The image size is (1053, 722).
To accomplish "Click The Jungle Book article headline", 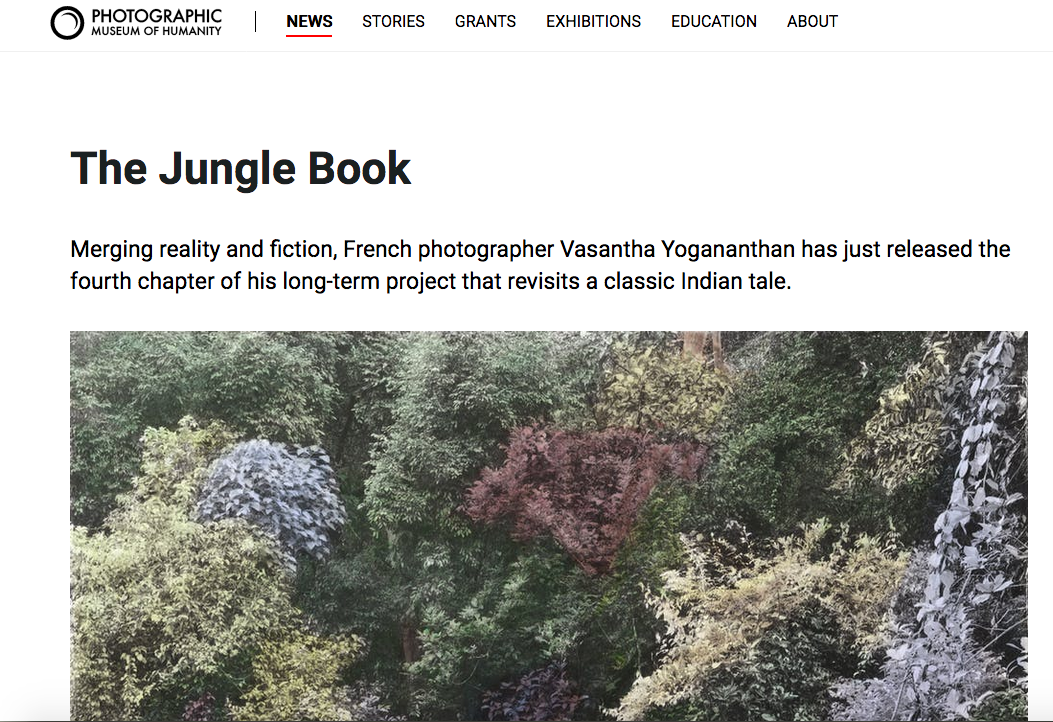I will click(240, 168).
